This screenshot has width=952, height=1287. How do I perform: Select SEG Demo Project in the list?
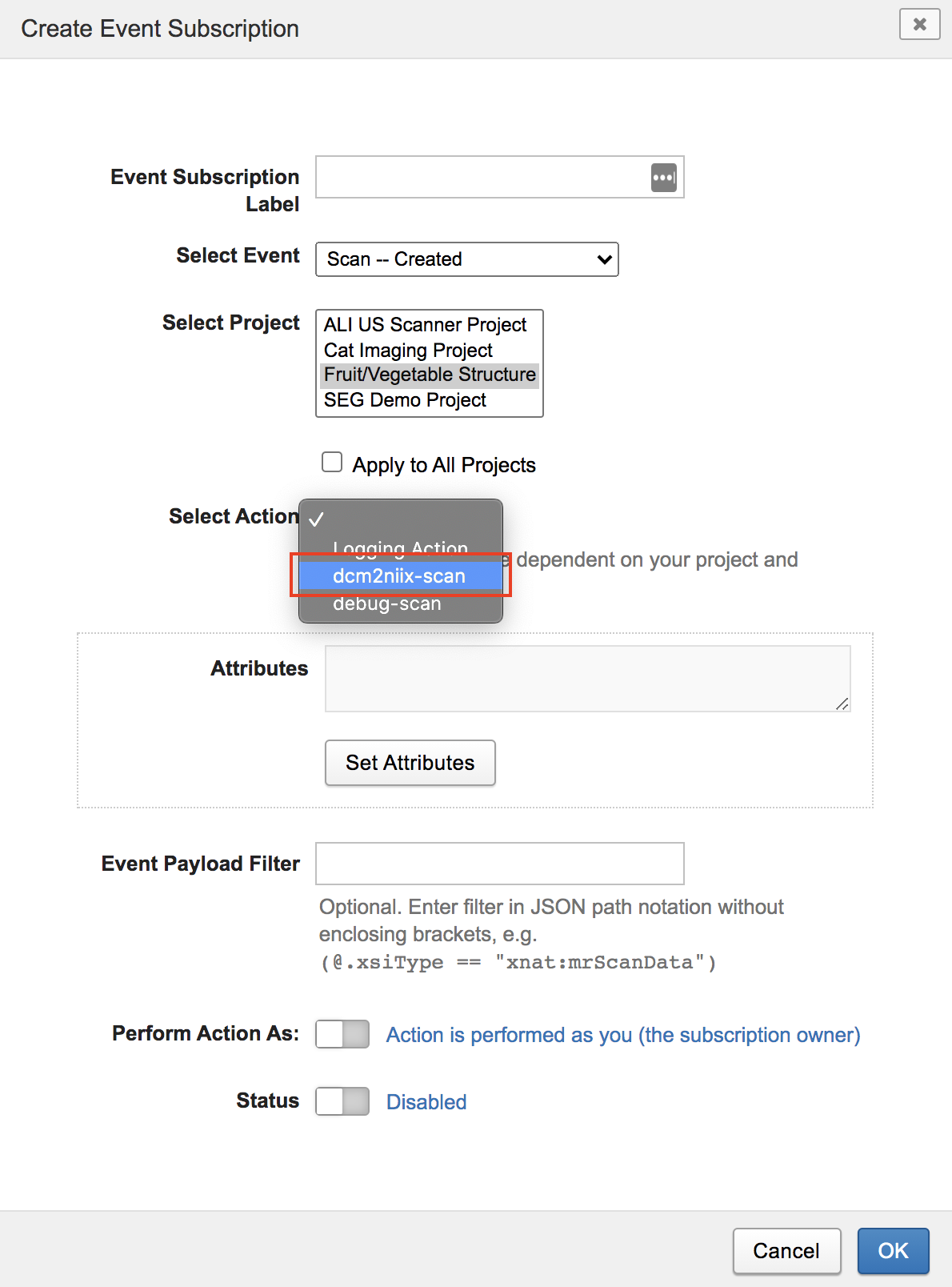click(x=404, y=399)
